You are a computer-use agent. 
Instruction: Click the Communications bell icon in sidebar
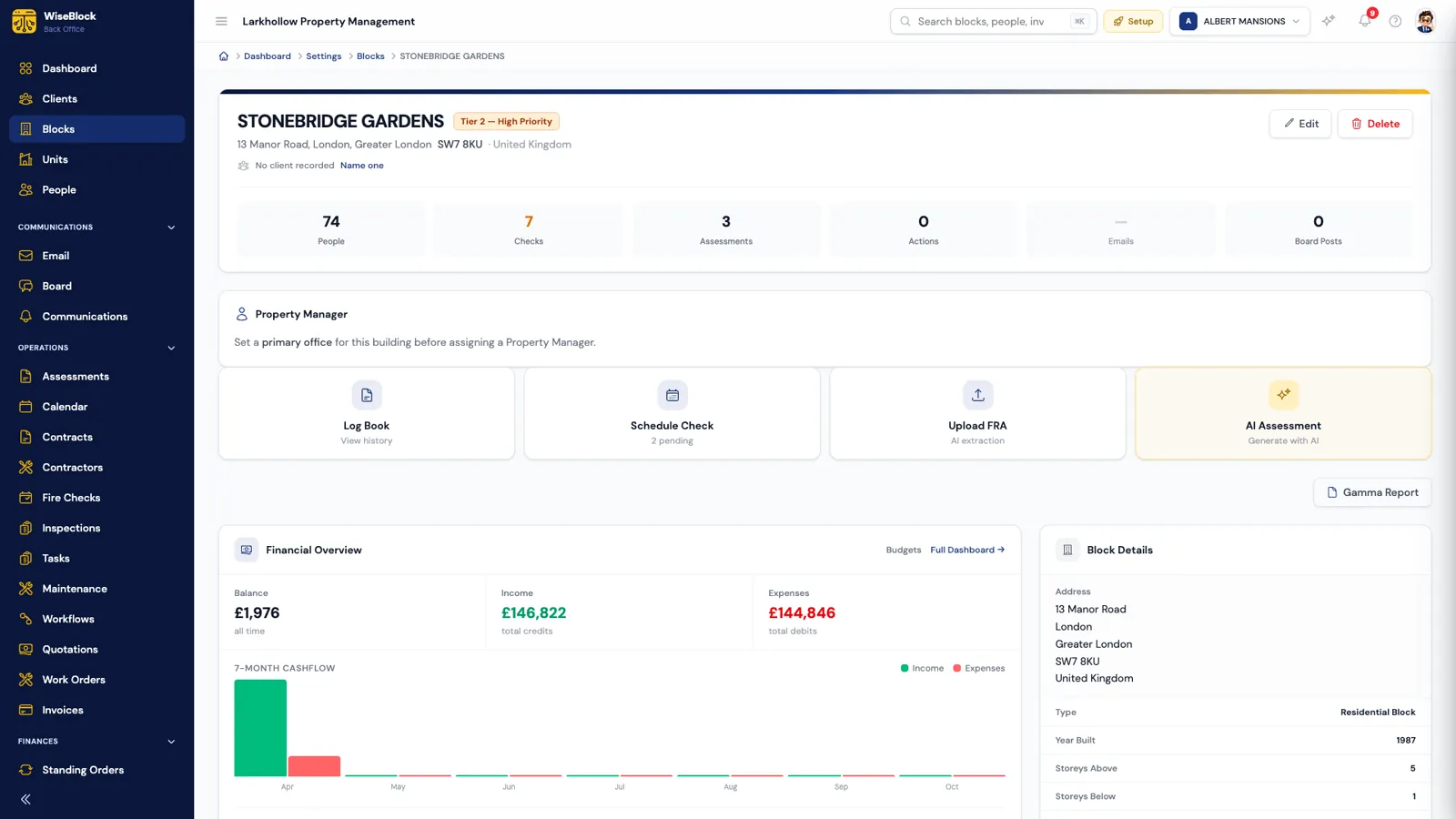[x=25, y=316]
